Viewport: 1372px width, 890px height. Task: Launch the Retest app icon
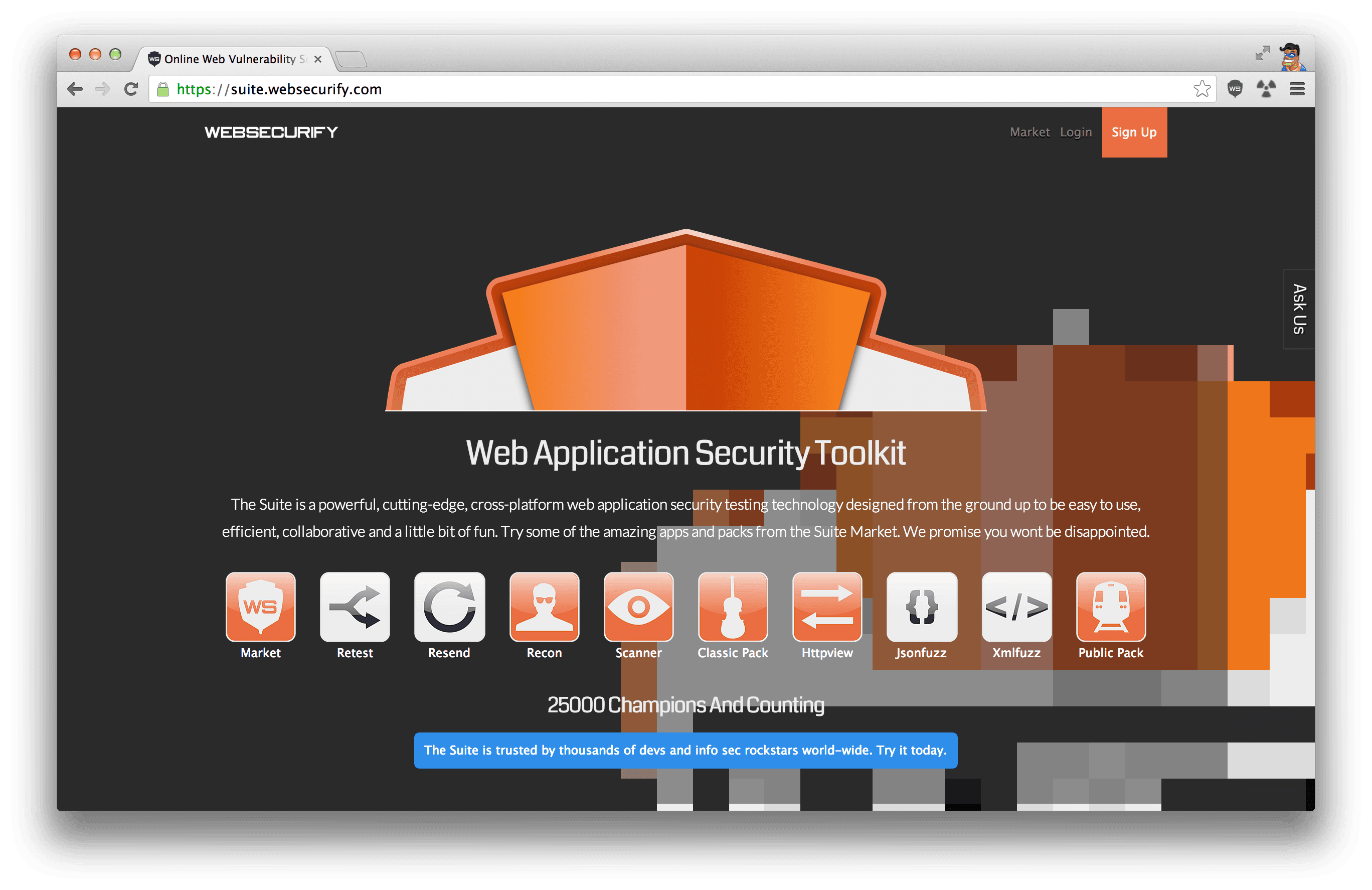(x=355, y=606)
